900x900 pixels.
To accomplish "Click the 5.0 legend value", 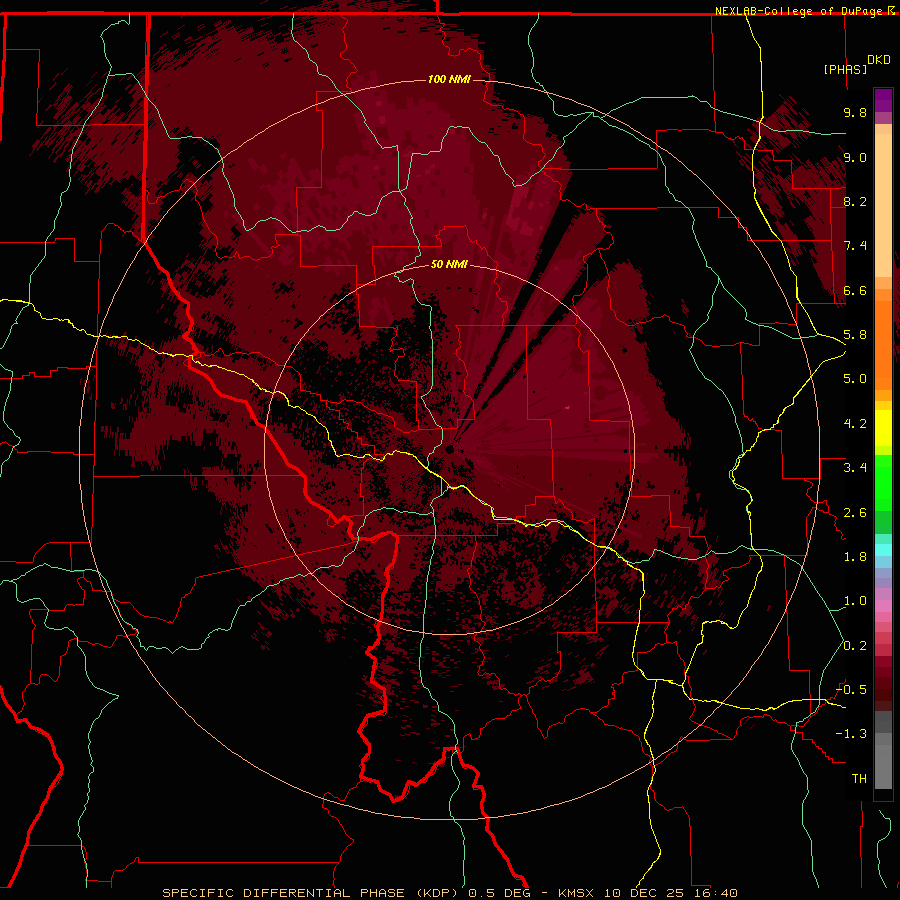I will [x=855, y=379].
